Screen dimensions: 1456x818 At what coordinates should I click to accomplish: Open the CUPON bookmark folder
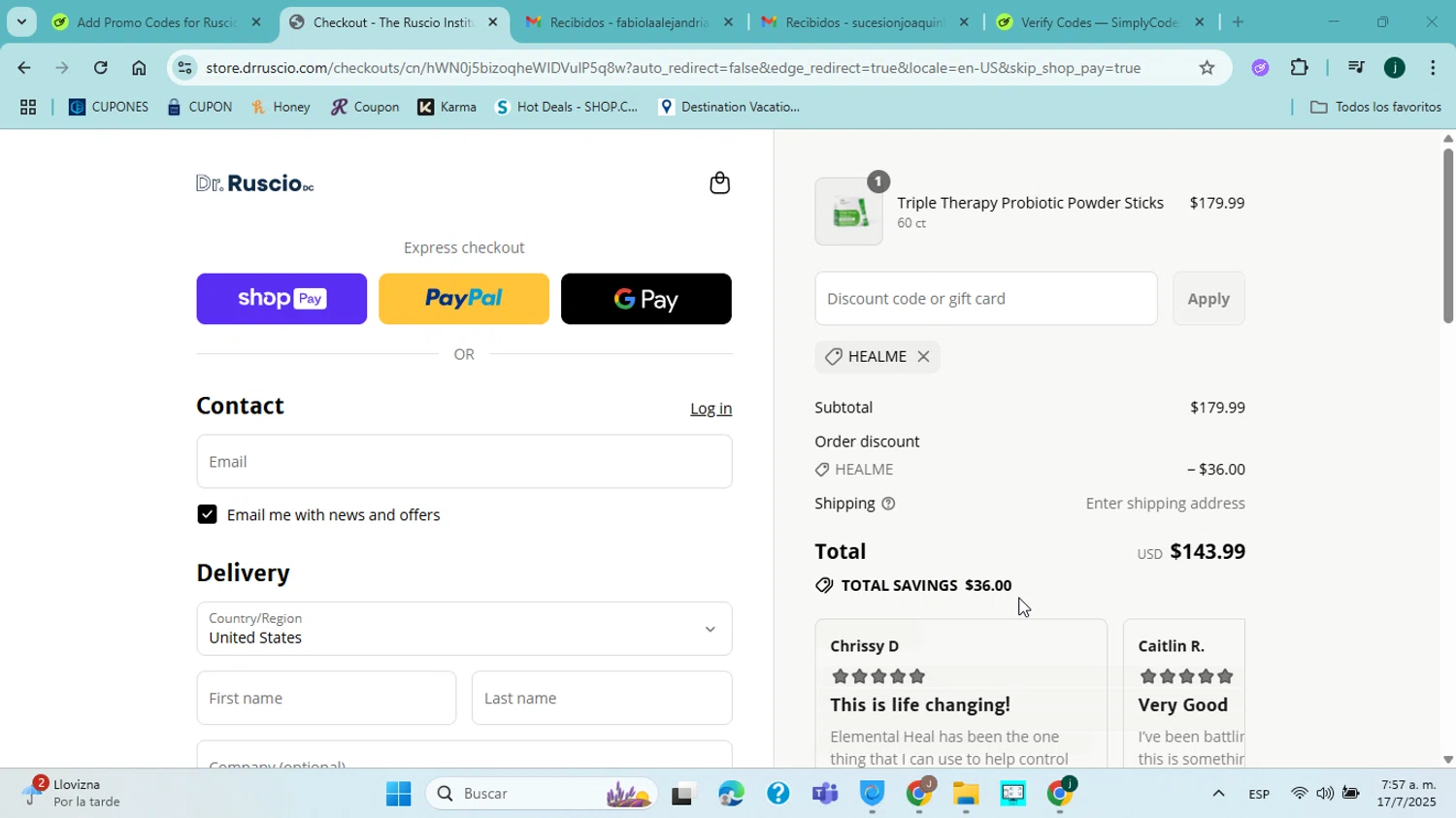click(200, 108)
